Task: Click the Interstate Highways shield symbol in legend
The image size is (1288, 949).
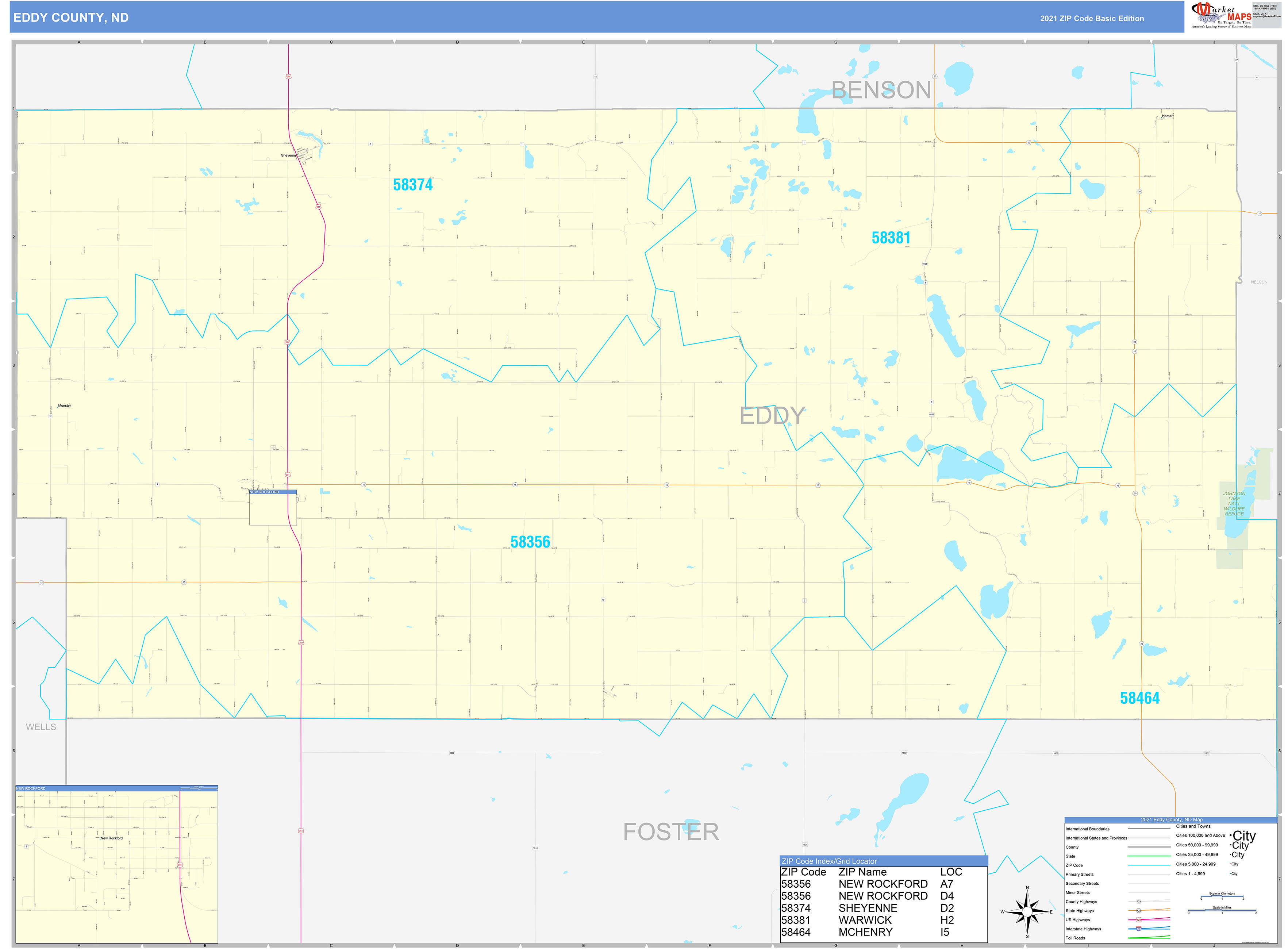Action: (1139, 928)
